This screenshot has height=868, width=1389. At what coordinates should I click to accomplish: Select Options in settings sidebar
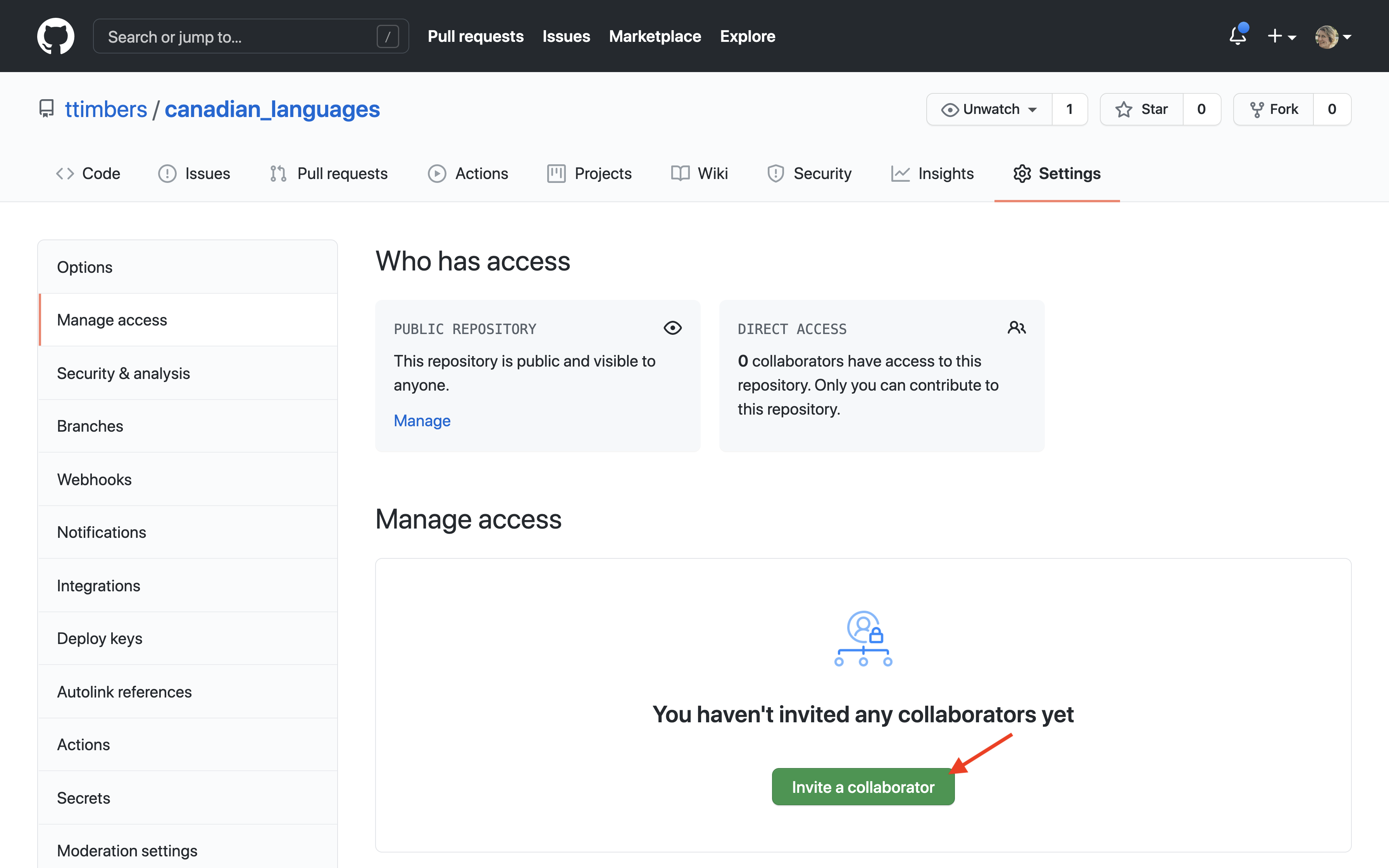pos(188,267)
